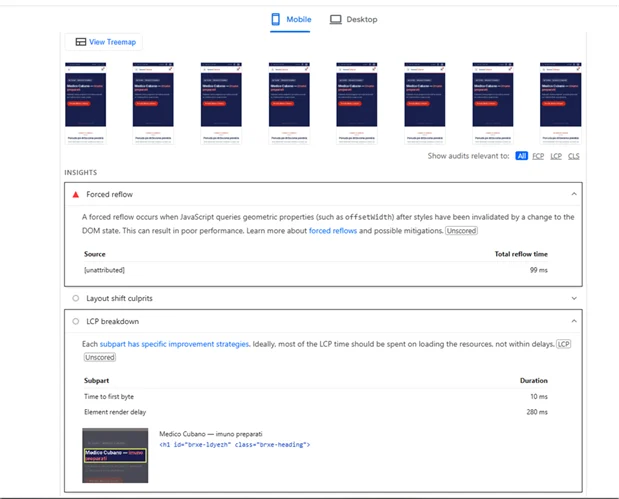Screen dimensions: 619x499
Task: Click the 10 ms duration value
Action: point(539,396)
